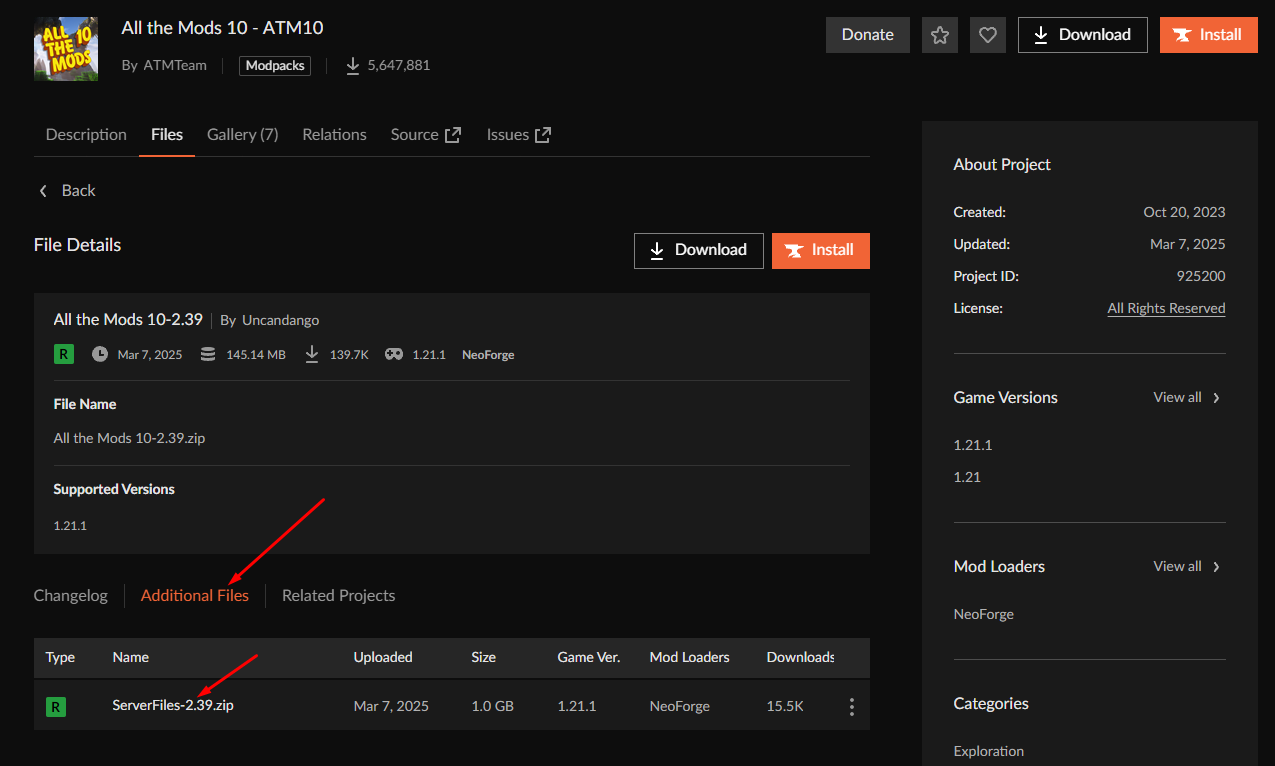Expand Mod Loaders View all
The image size is (1275, 766).
click(x=1187, y=567)
